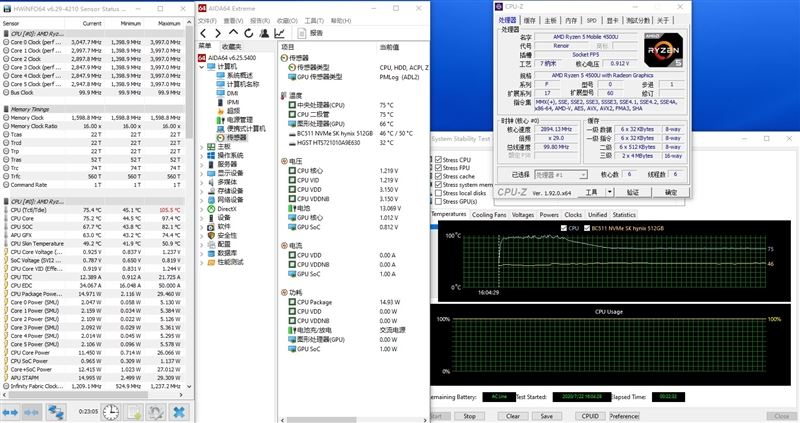Click HWiNFO vertical scrollbar down arrow

click(x=189, y=386)
